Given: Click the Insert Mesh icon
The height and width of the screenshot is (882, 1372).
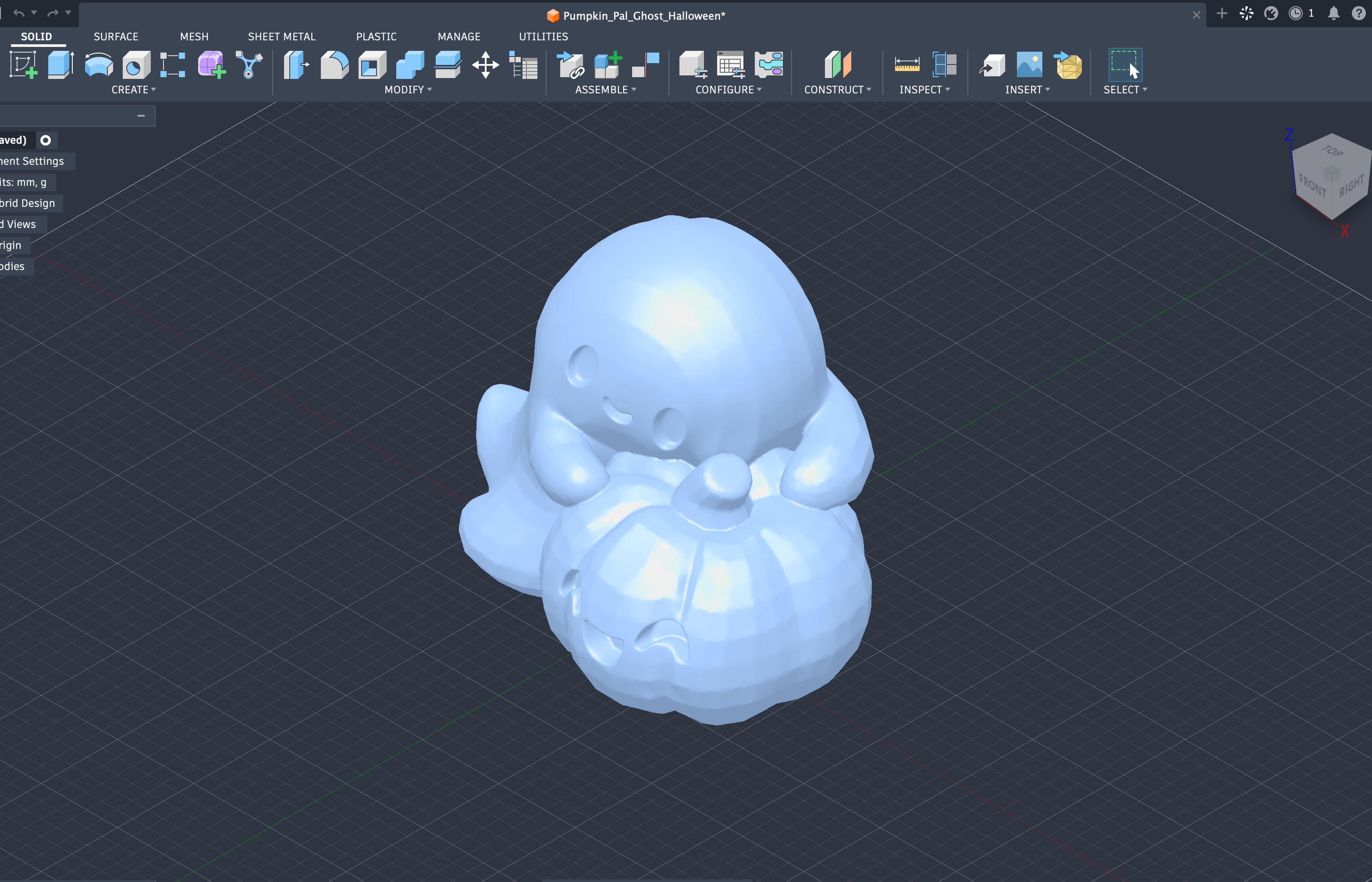Looking at the screenshot, I should [x=1068, y=65].
